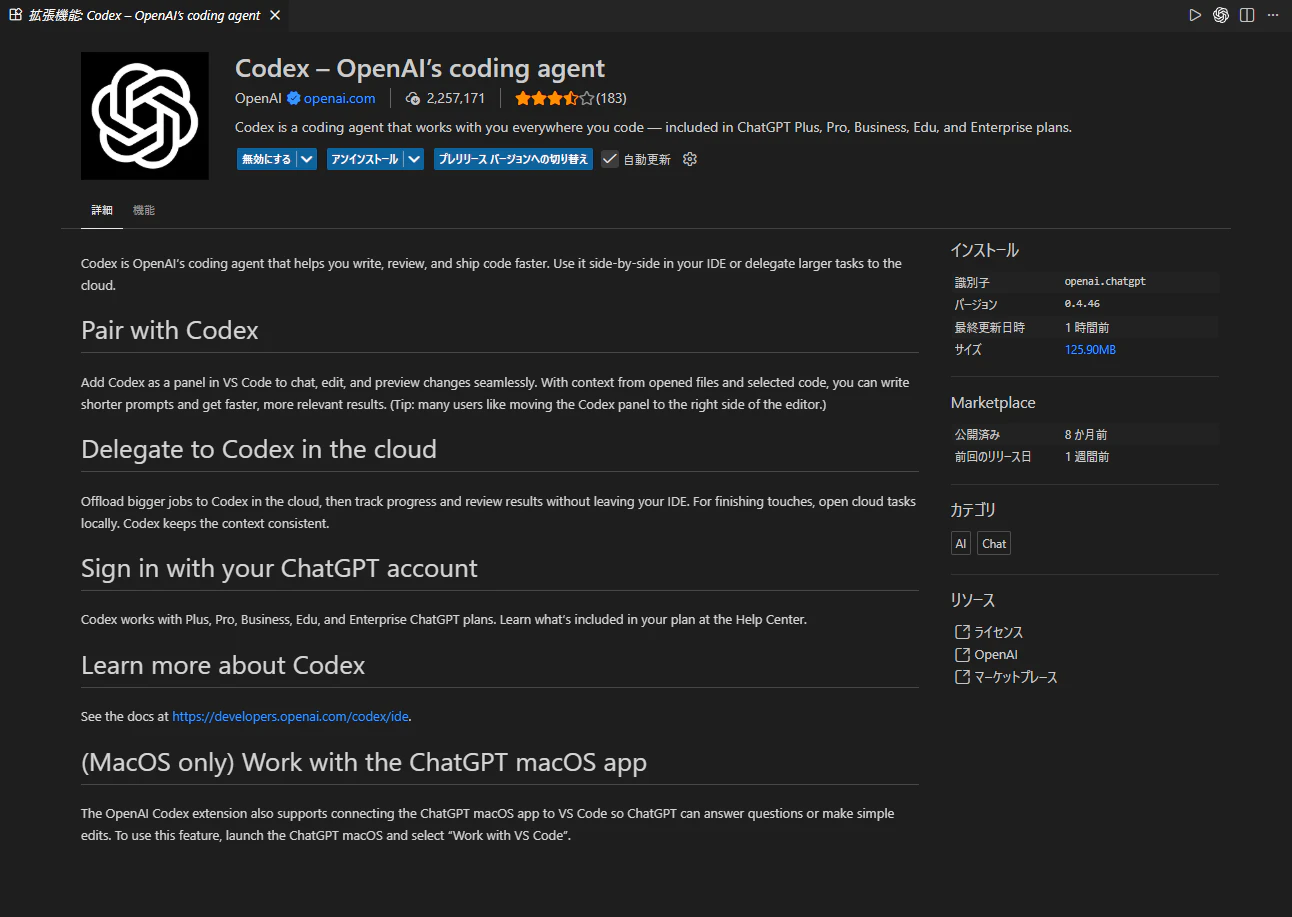Image resolution: width=1292 pixels, height=917 pixels.
Task: Click heading "Sign in with your ChatGPT account"
Action: [x=279, y=568]
